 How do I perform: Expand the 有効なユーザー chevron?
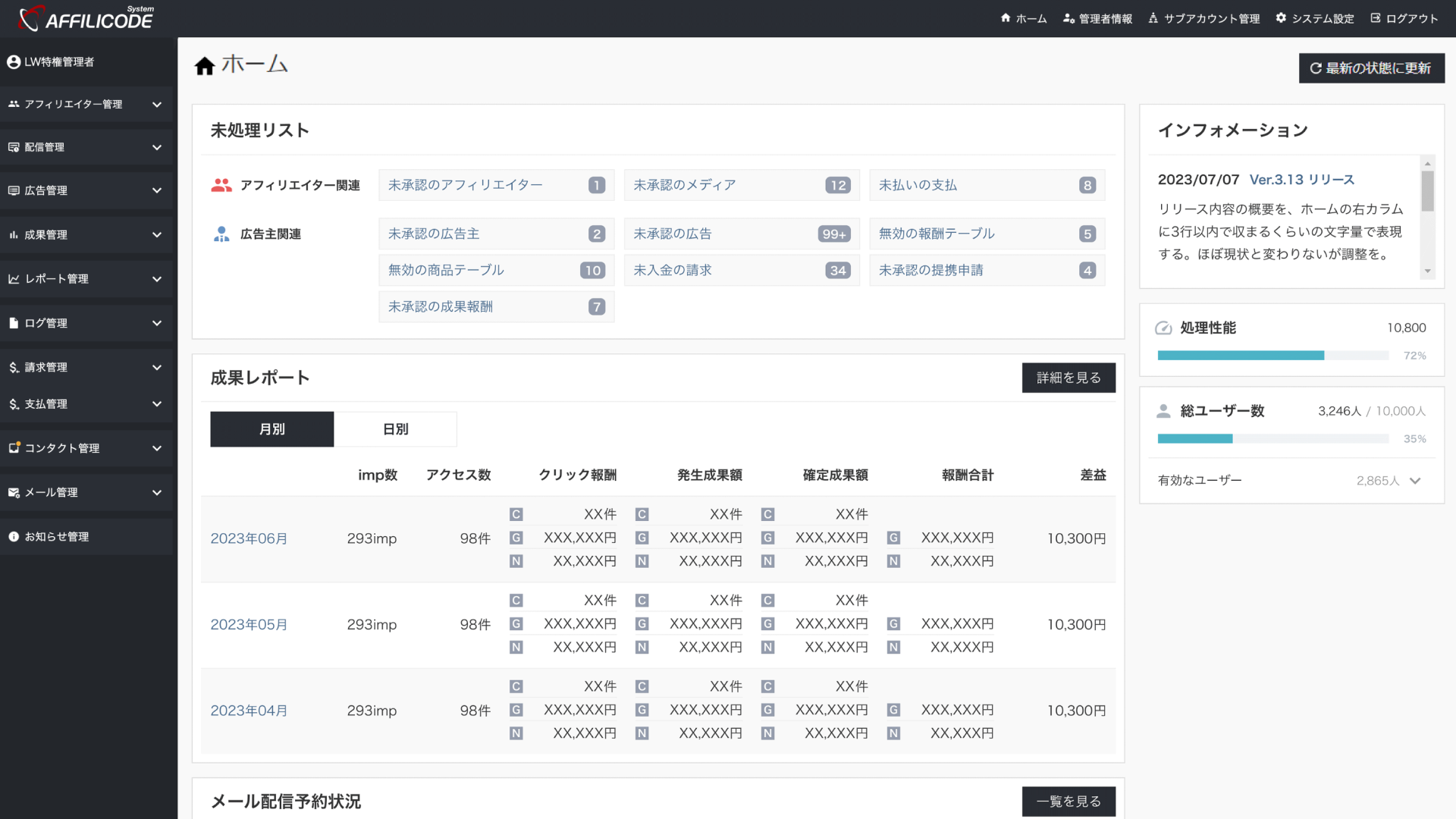point(1415,481)
